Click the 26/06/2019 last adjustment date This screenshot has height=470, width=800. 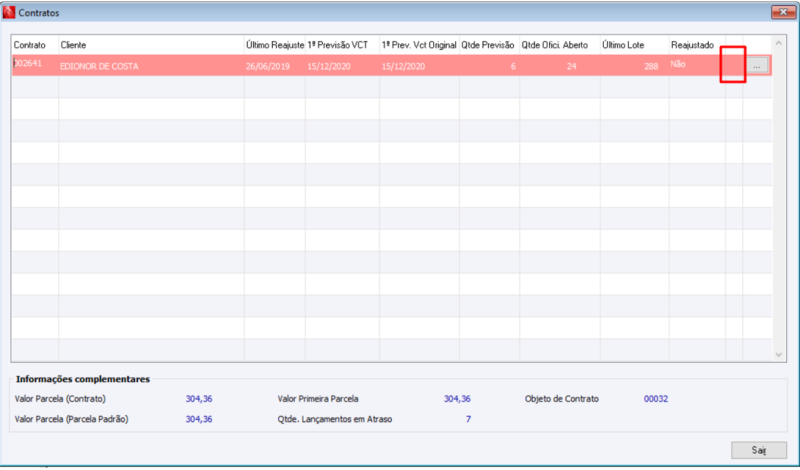(268, 66)
